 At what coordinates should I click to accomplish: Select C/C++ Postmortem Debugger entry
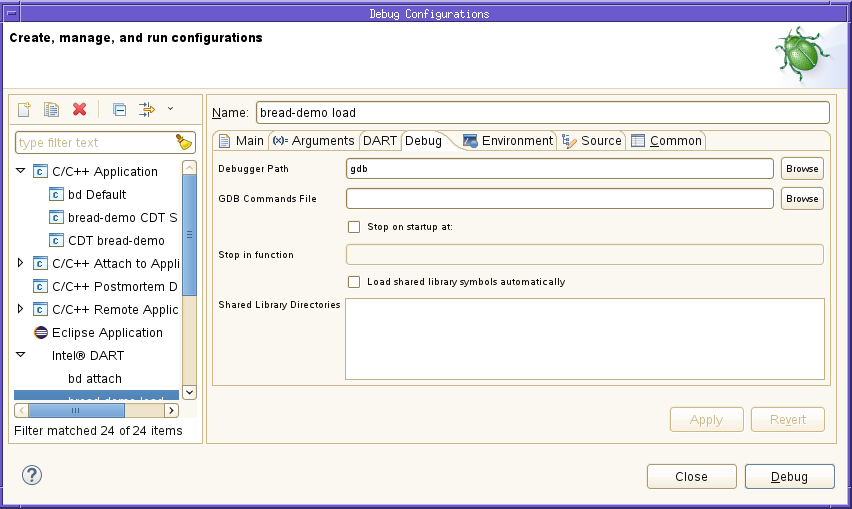115,286
